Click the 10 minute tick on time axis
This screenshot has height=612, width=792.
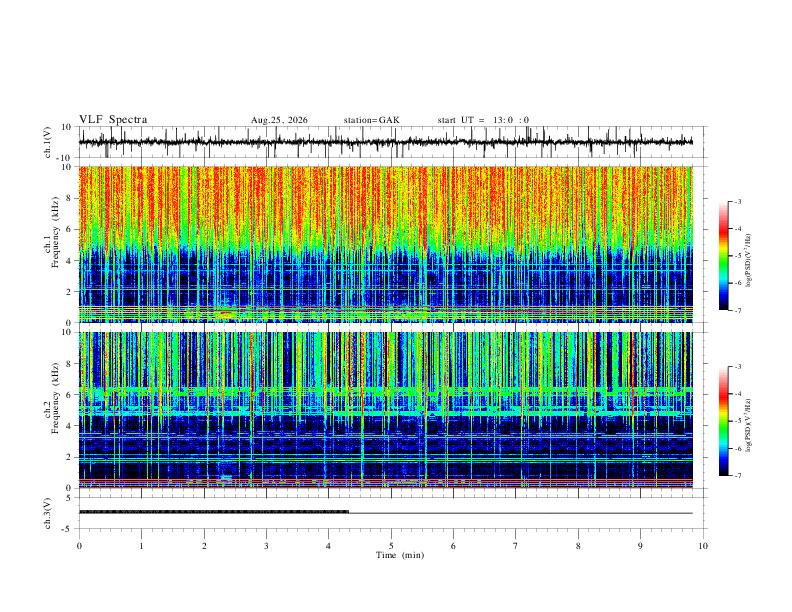[703, 546]
